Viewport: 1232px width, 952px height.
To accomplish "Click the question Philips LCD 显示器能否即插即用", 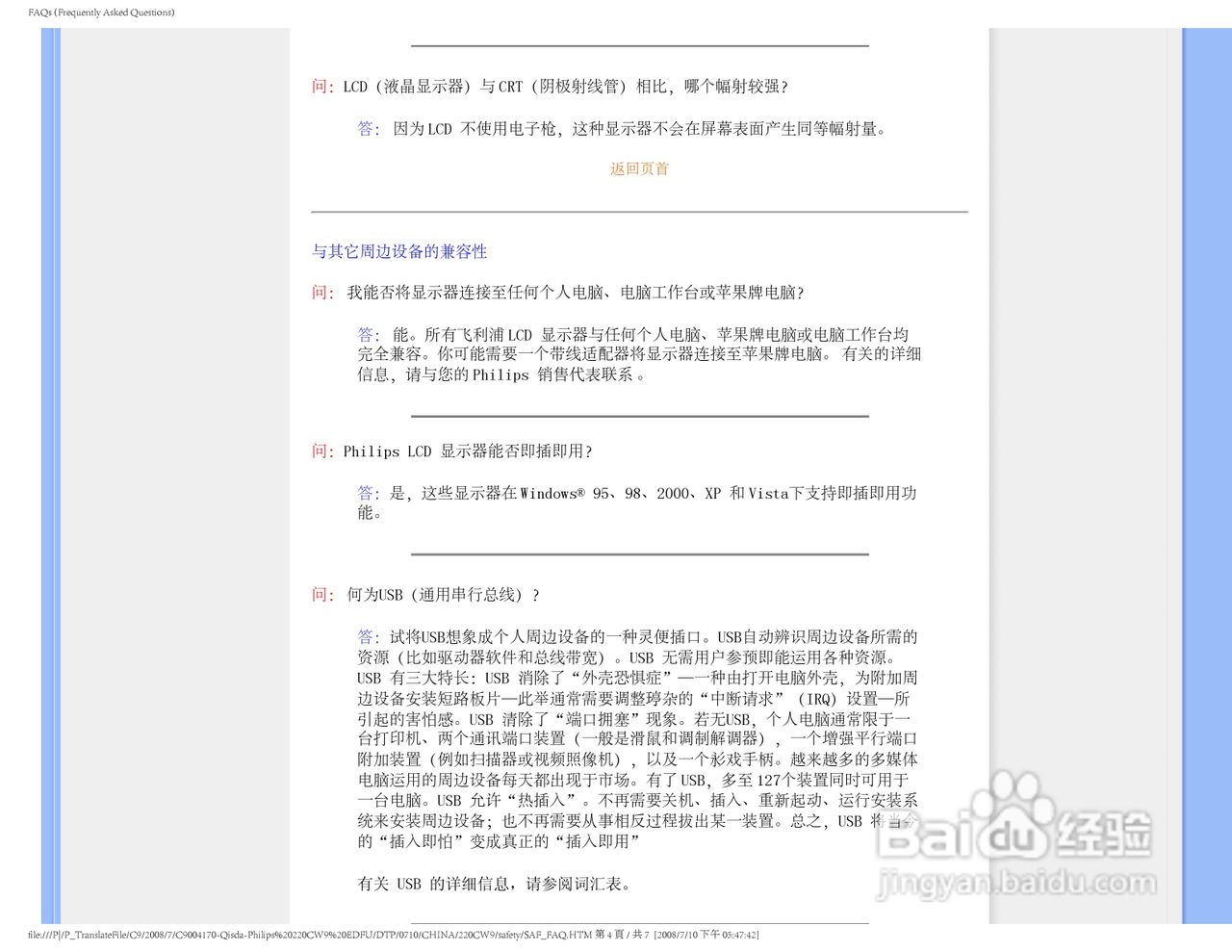I will click(451, 451).
